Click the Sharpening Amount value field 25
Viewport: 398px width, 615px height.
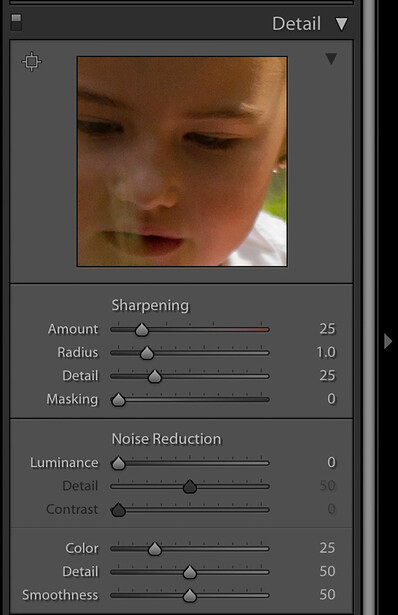click(327, 329)
